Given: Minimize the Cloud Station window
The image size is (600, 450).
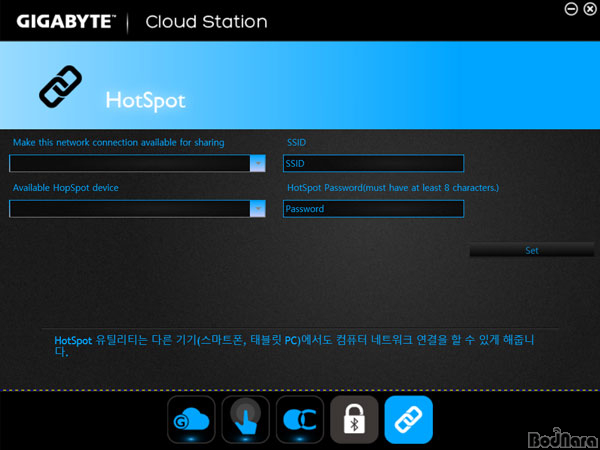Looking at the screenshot, I should (x=571, y=9).
